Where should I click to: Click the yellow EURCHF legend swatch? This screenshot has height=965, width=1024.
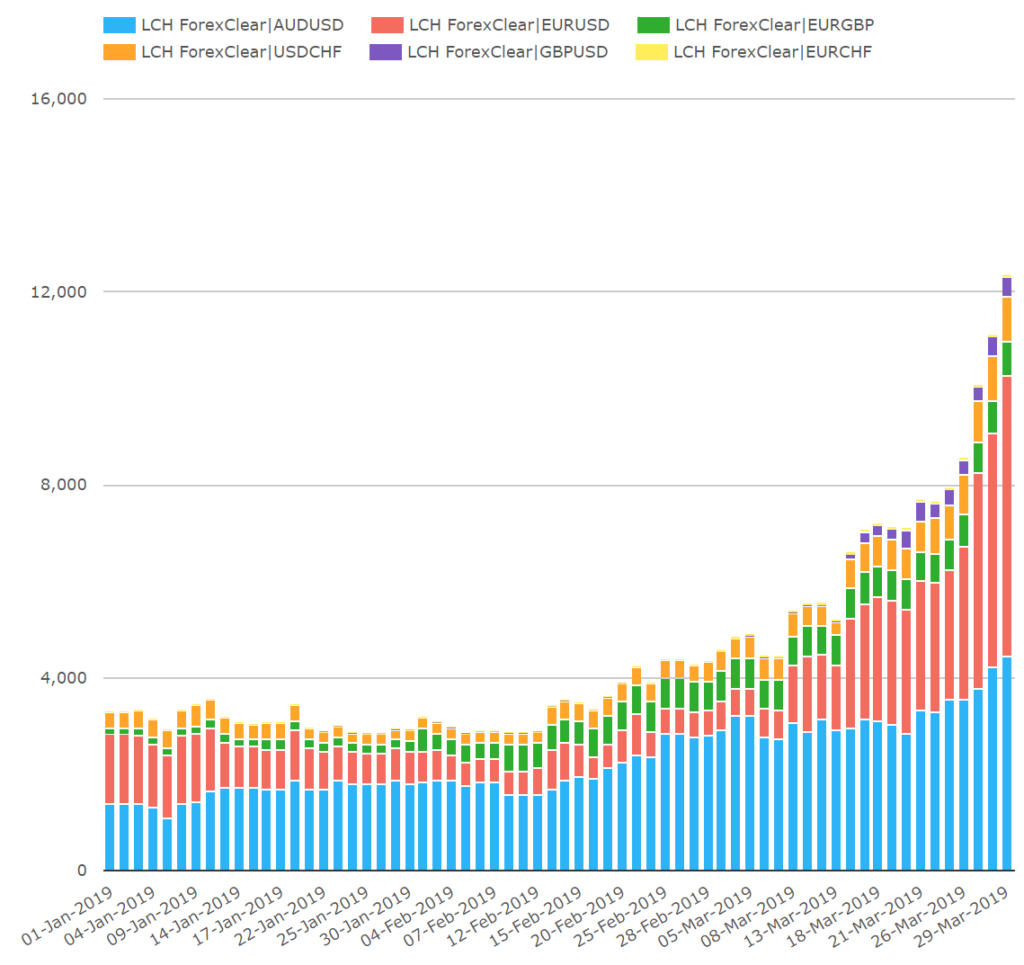(652, 52)
